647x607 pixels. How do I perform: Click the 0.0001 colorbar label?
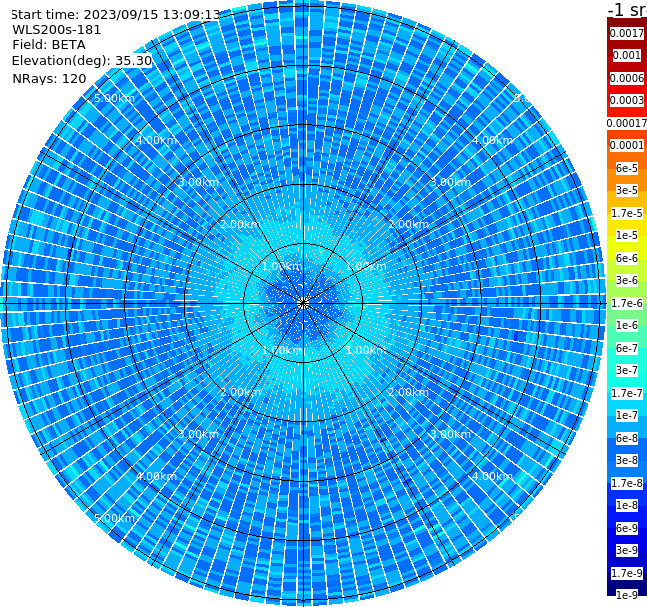[627, 145]
